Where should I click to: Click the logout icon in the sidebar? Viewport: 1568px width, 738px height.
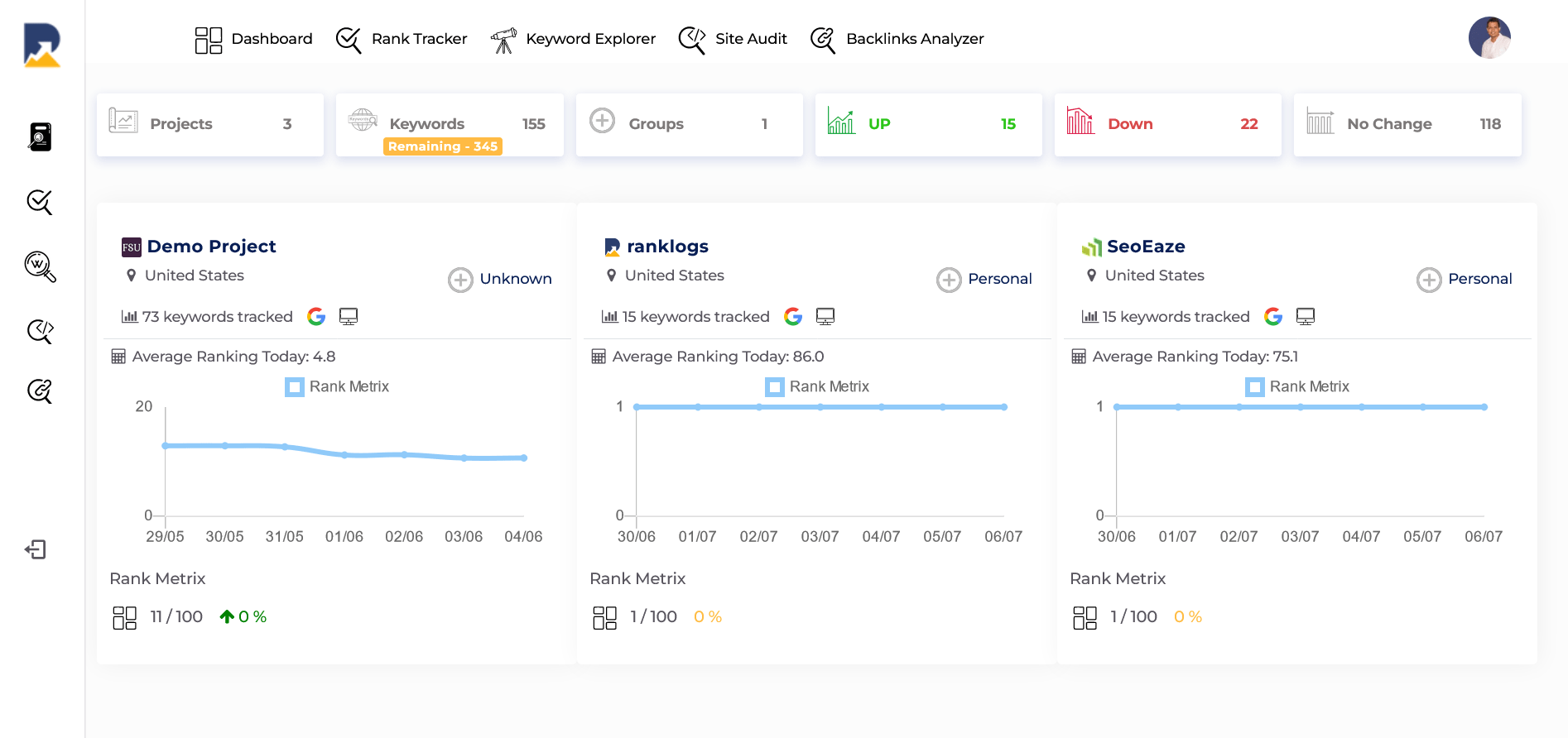[36, 549]
